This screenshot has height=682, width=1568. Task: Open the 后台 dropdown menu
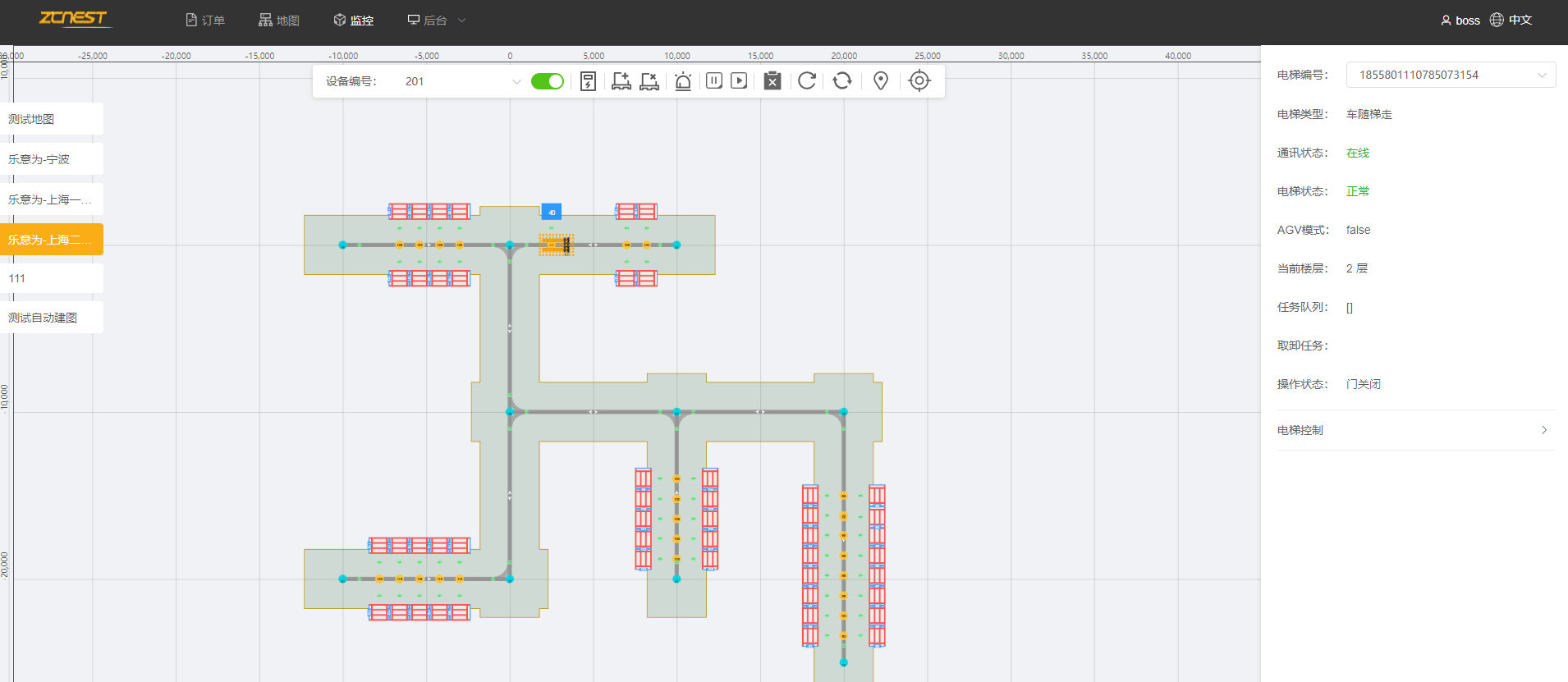pos(437,21)
